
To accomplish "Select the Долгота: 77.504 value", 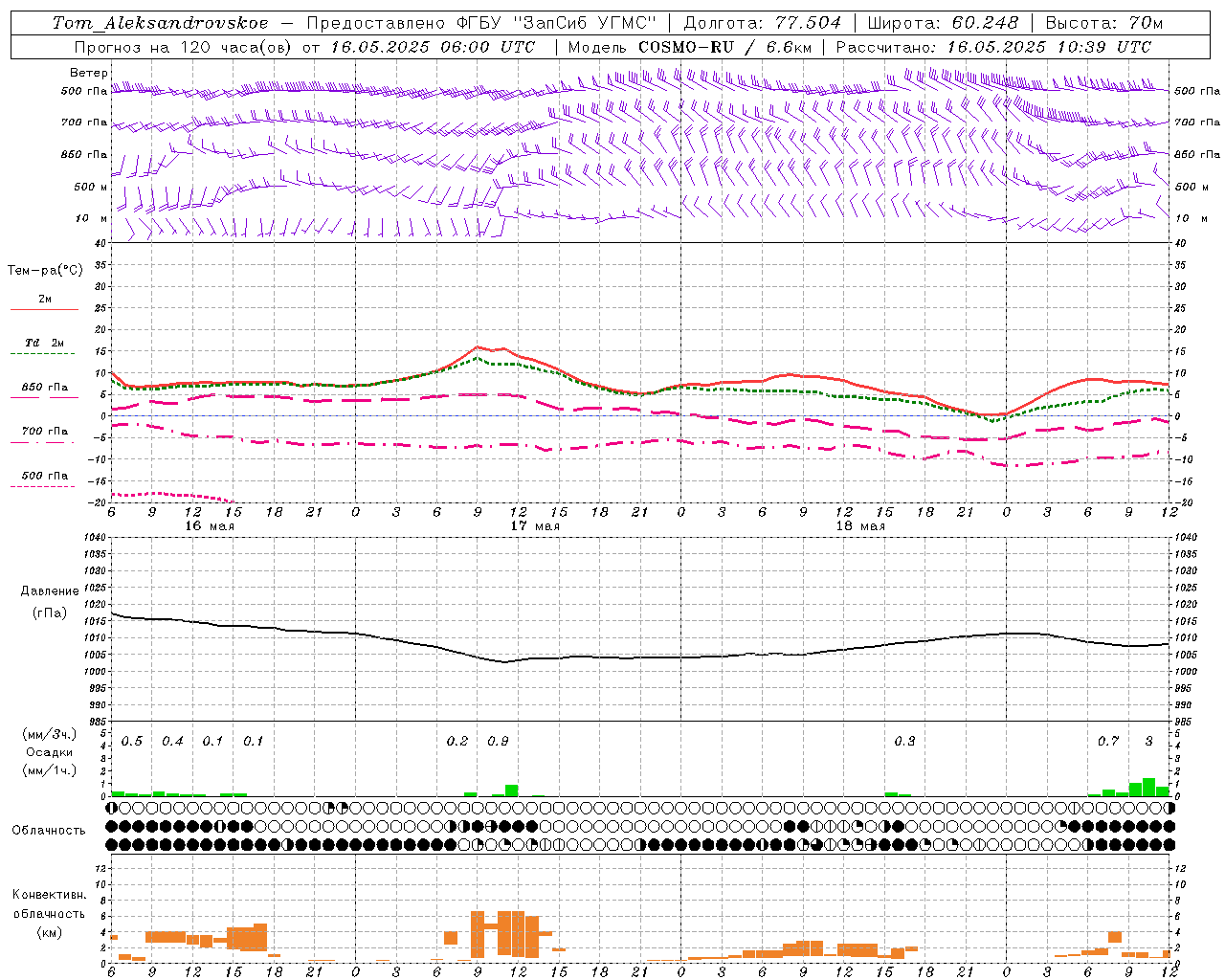I will 763,23.
